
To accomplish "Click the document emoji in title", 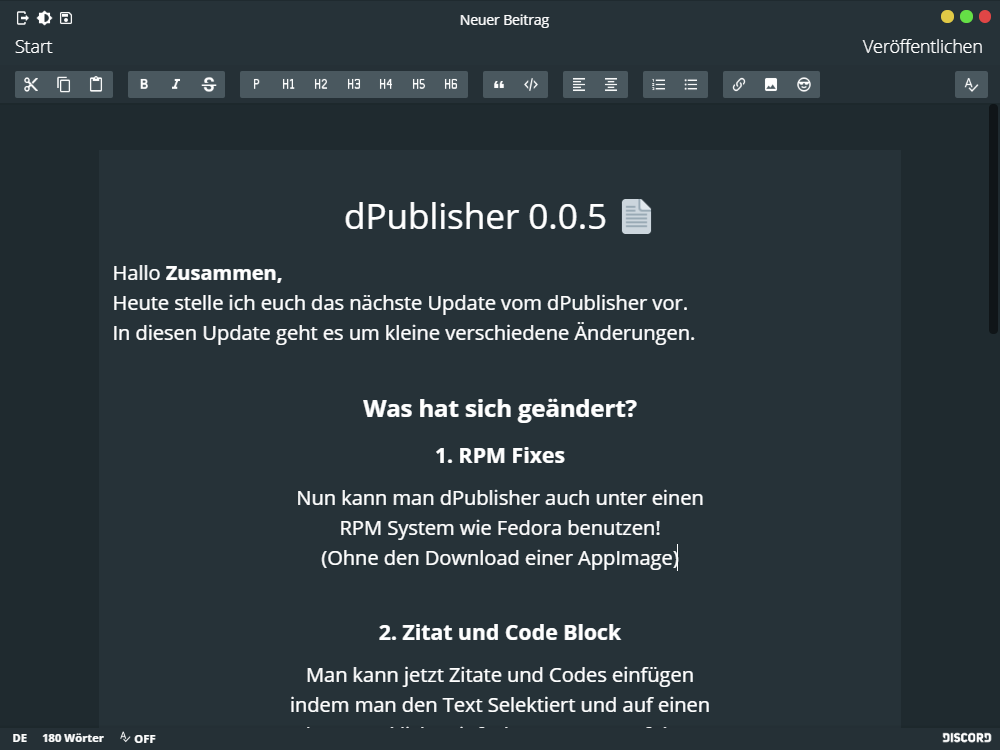I will (x=636, y=217).
